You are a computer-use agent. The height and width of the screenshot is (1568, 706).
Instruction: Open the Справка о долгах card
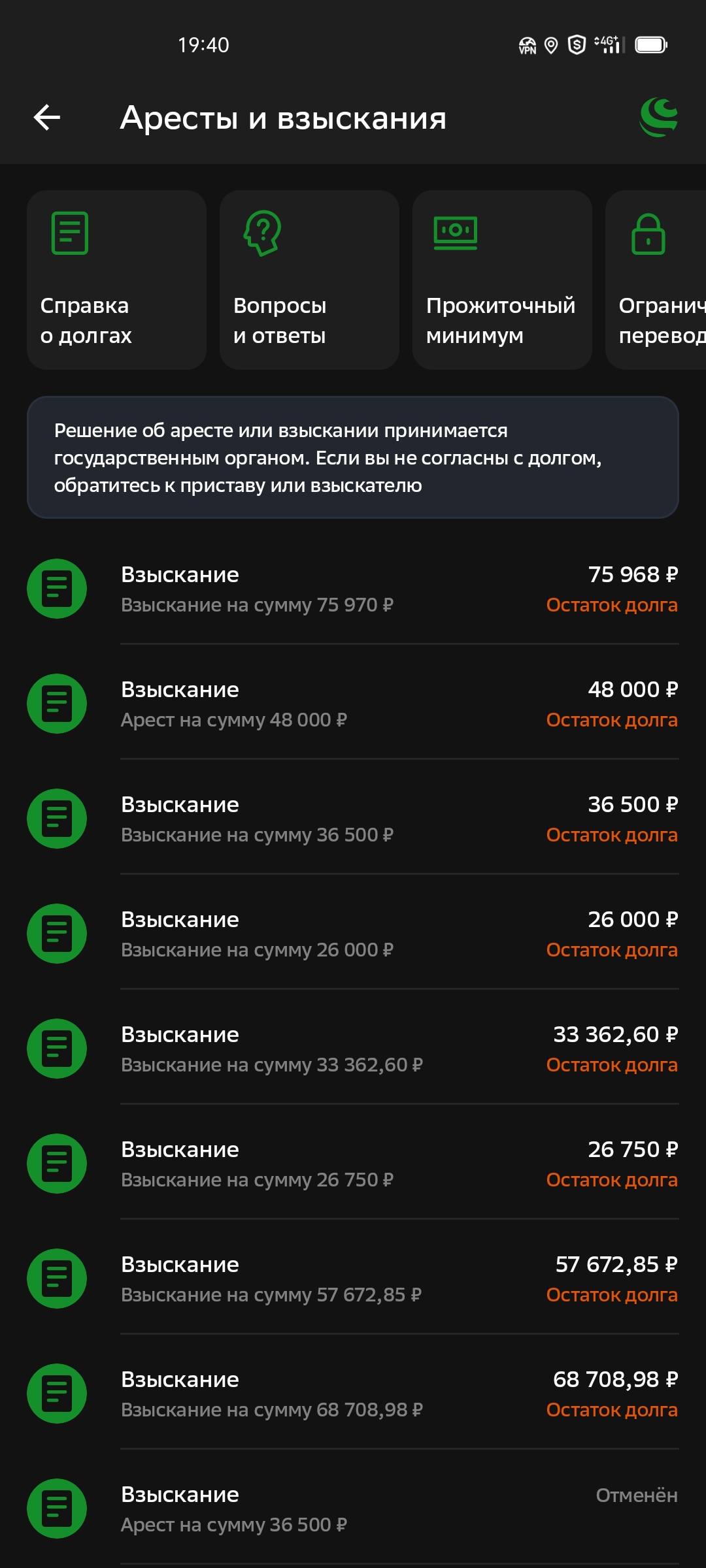tap(116, 280)
